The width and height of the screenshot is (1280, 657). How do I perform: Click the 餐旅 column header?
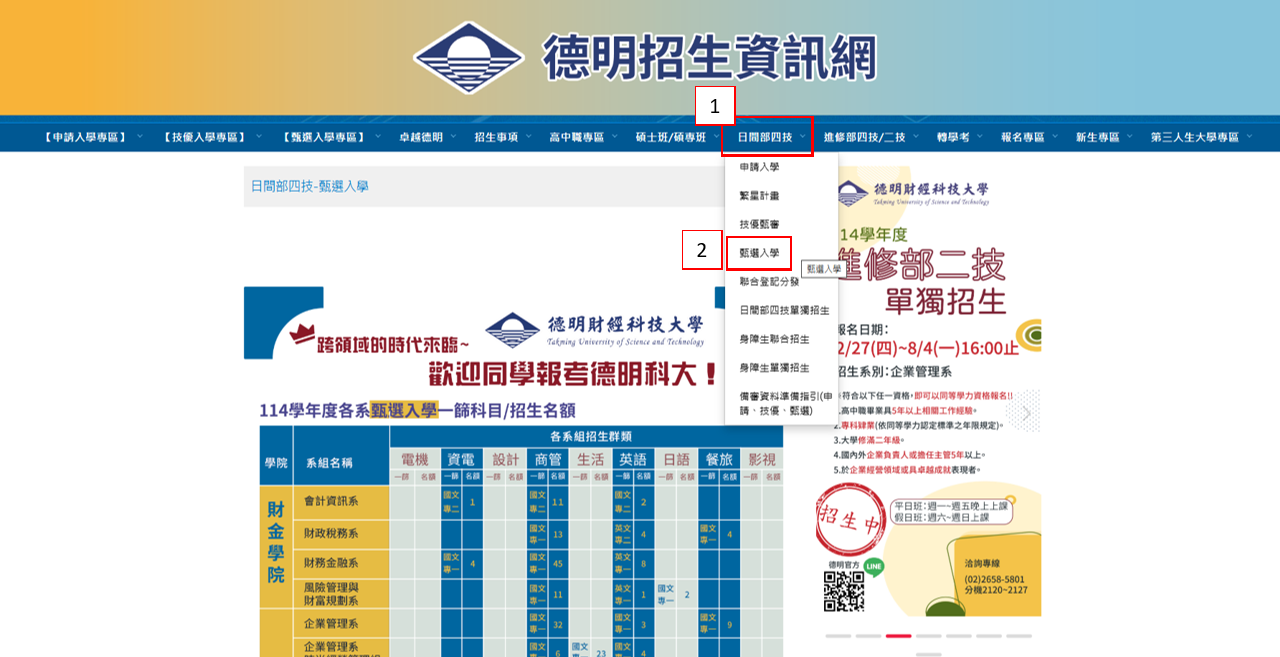719,459
